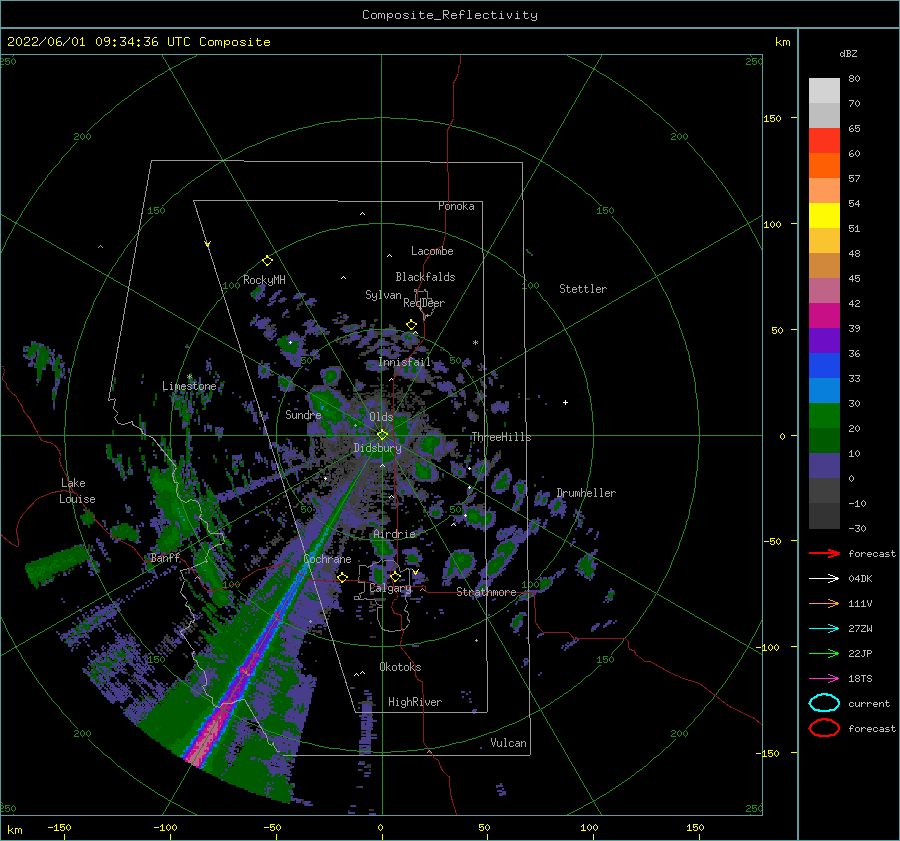This screenshot has height=841, width=900.
Task: Click the red forecast arrow legend icon
Action: [824, 553]
